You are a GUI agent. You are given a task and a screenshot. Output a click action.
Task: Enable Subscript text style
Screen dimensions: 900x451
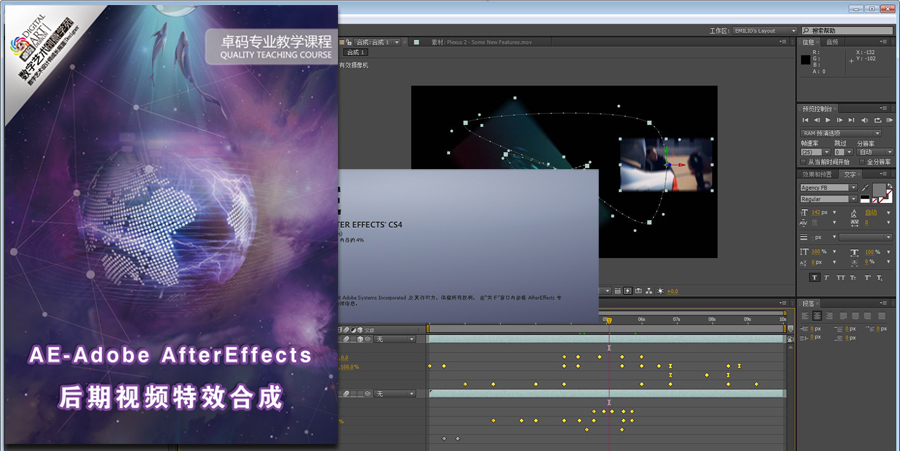[880, 277]
